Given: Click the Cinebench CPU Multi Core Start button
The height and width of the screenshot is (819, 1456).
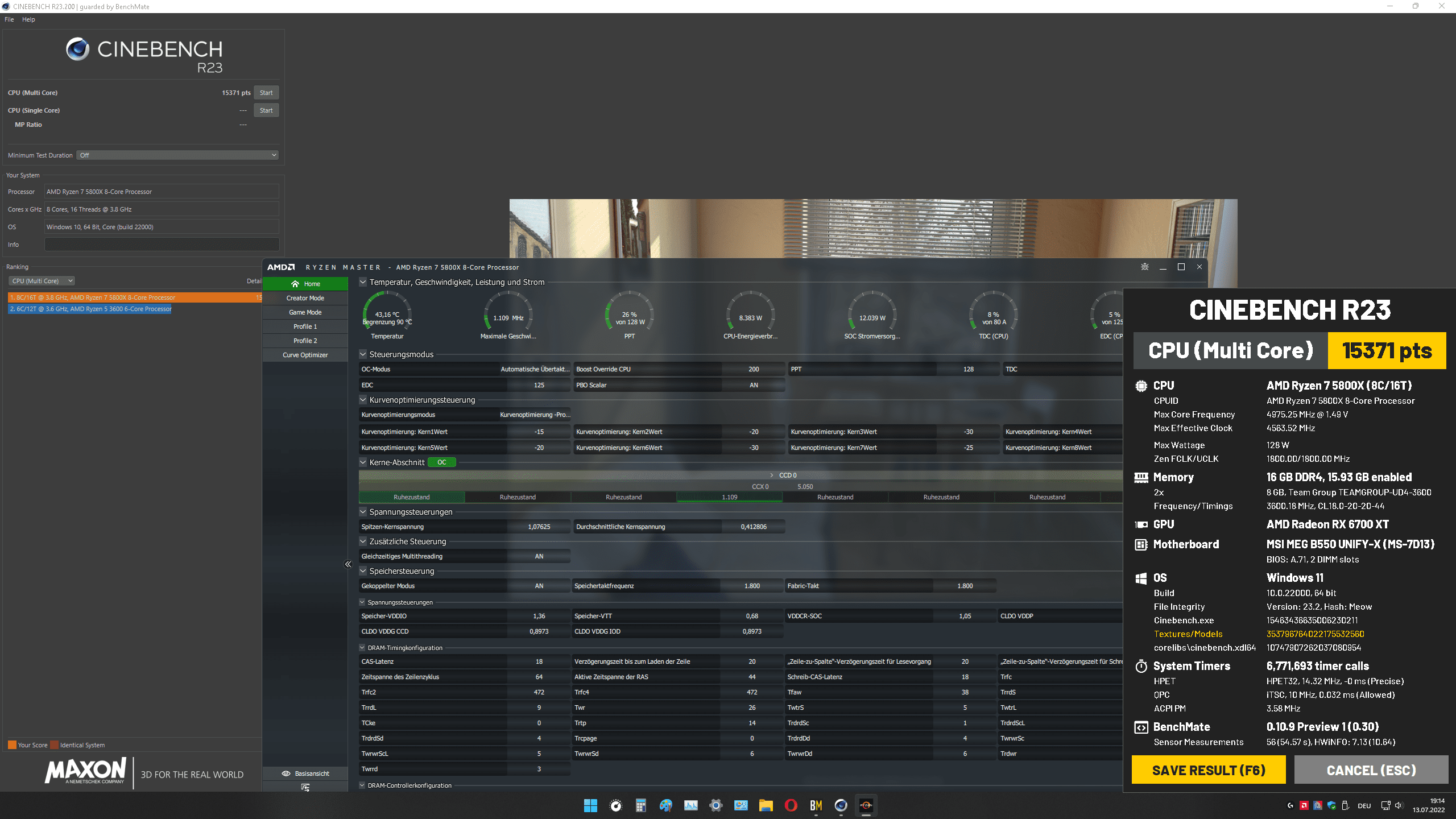Looking at the screenshot, I should 266,92.
